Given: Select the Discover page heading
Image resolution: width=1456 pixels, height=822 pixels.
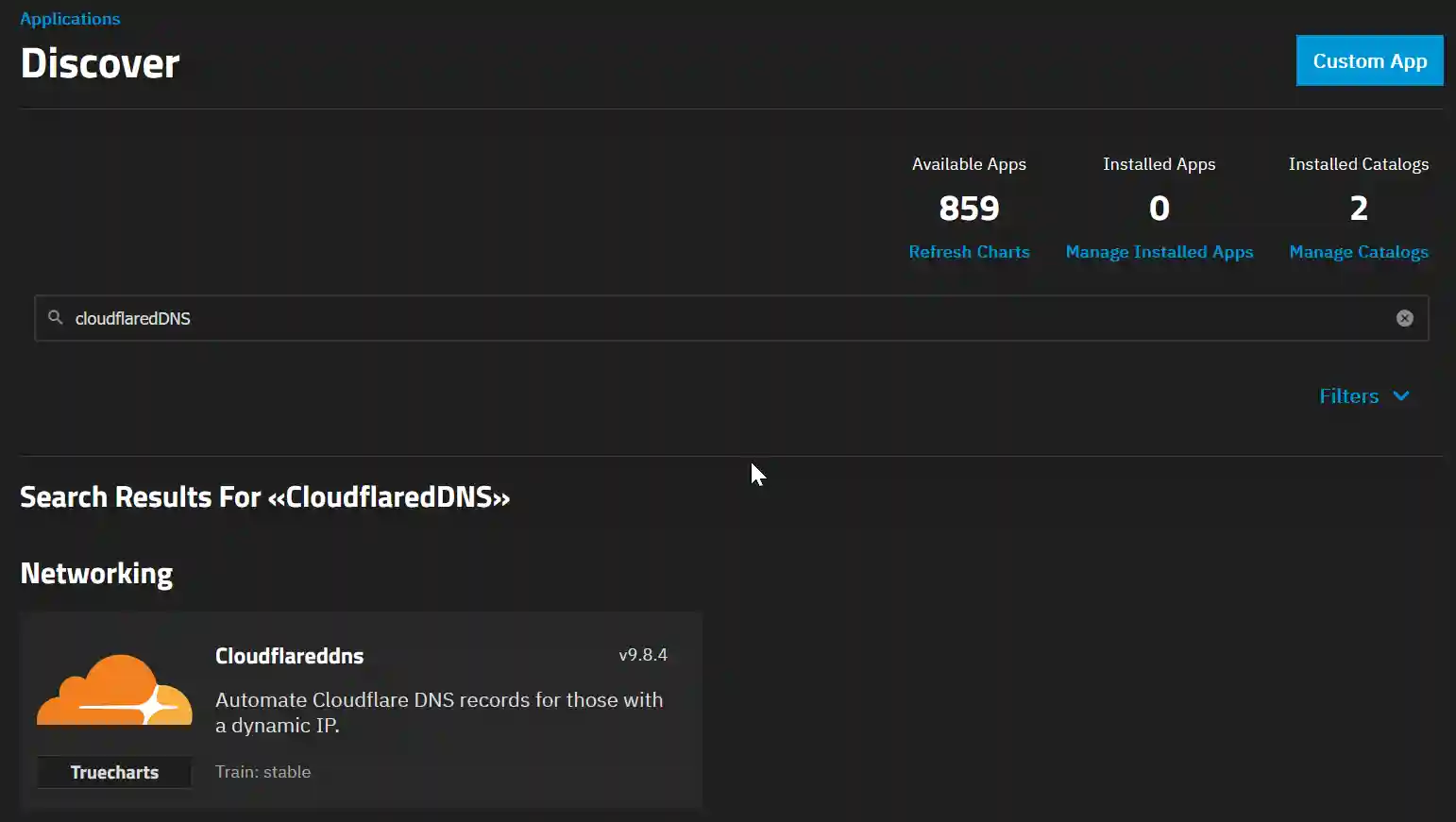Looking at the screenshot, I should click(100, 63).
